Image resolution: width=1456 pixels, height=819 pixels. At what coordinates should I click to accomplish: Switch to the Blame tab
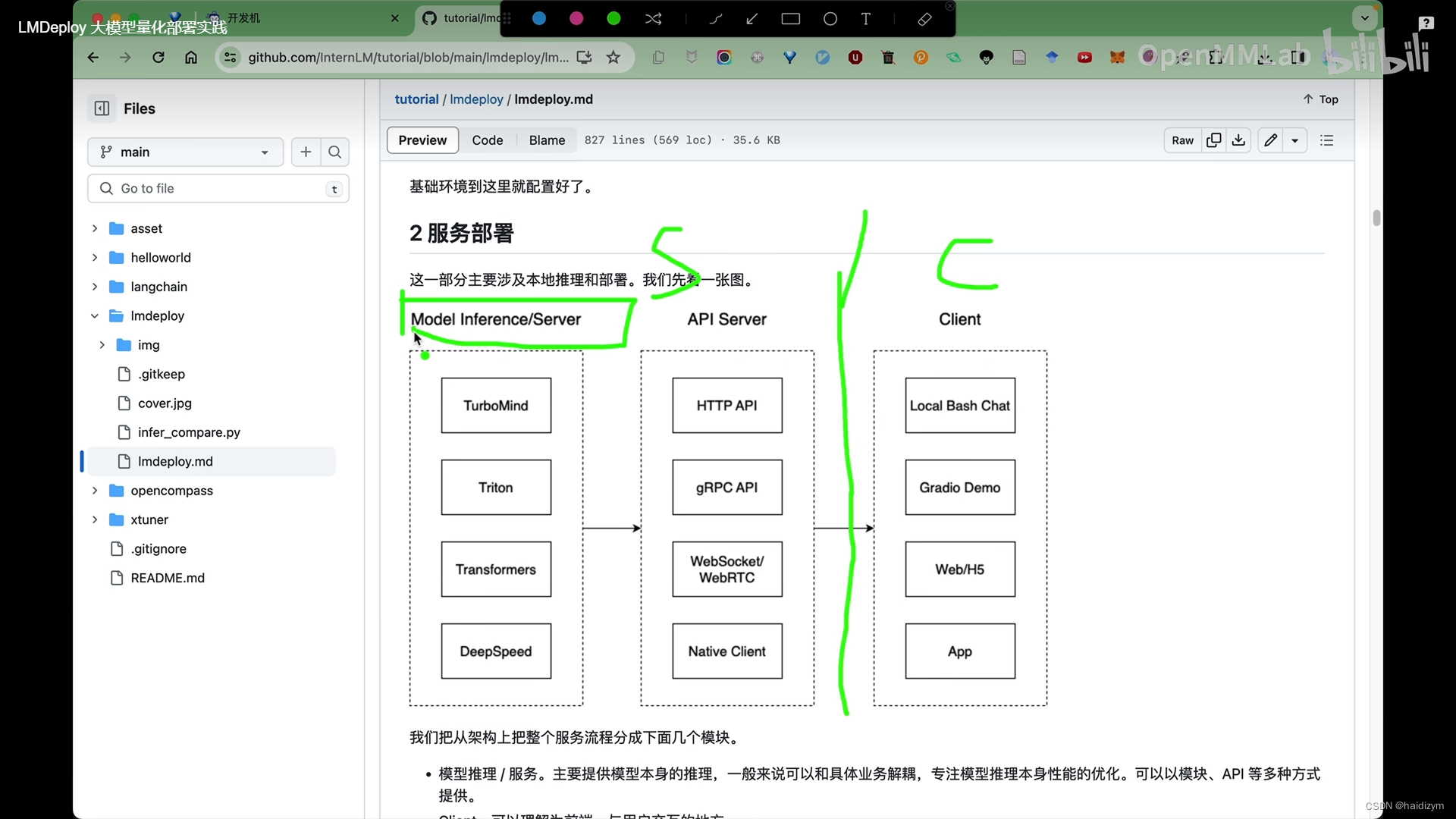pos(547,140)
